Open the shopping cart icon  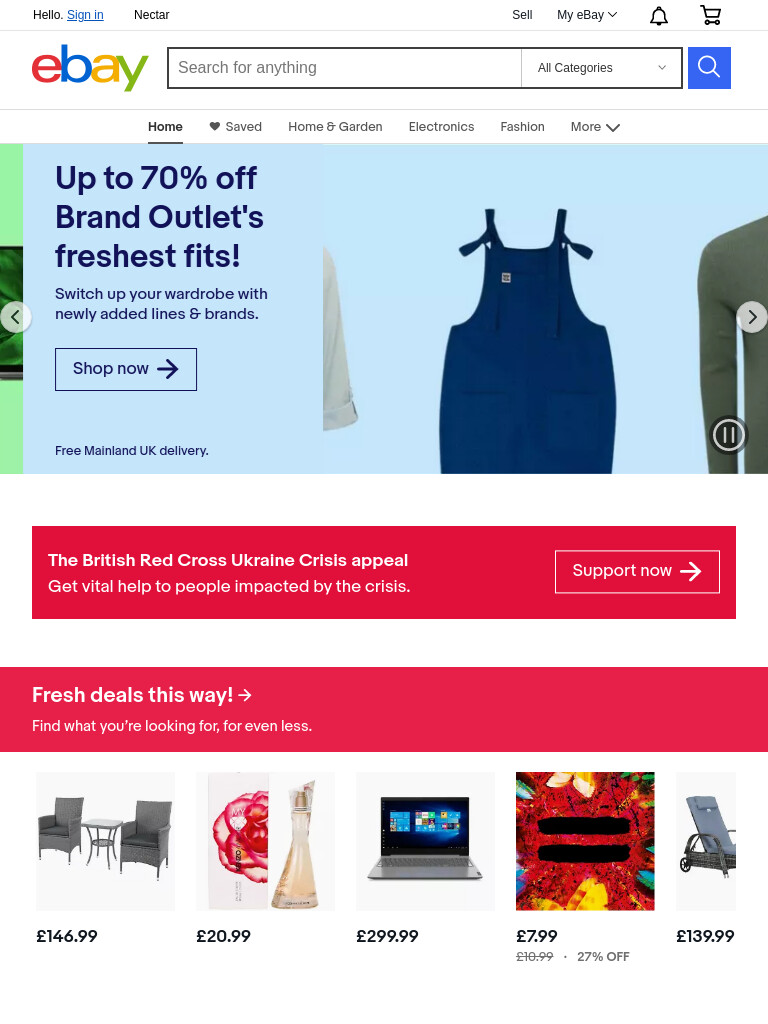click(x=711, y=15)
